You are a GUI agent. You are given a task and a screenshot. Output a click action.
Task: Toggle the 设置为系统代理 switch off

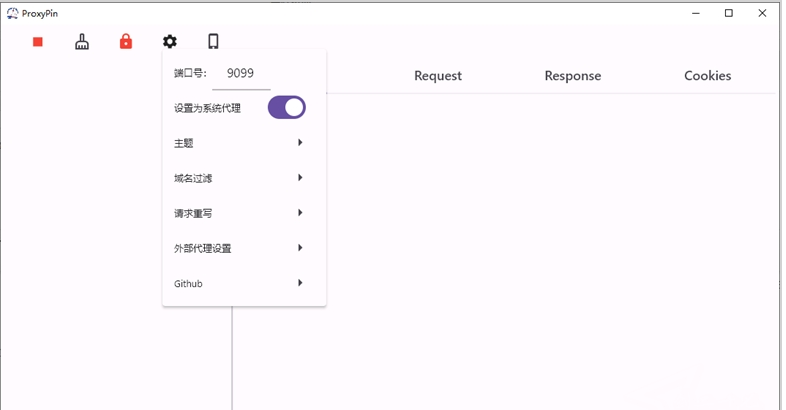pos(286,108)
